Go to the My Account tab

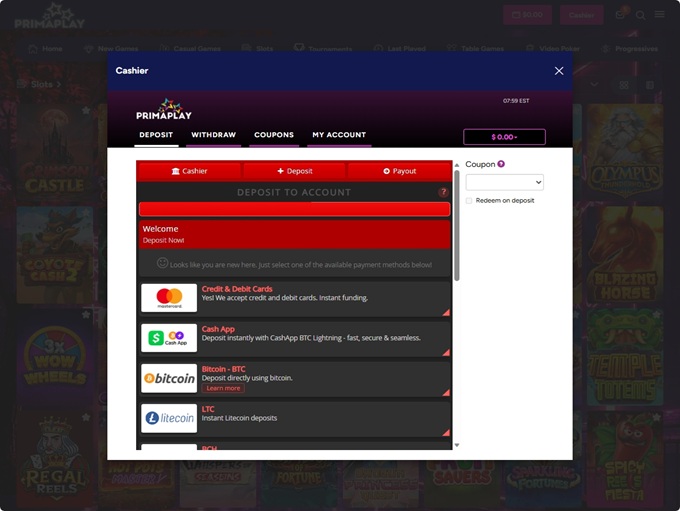(339, 135)
